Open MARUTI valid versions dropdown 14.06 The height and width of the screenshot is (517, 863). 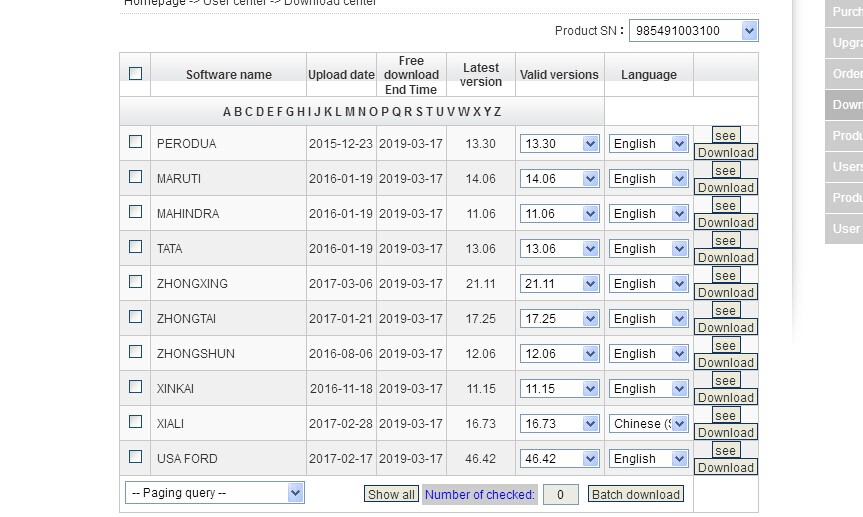click(559, 178)
